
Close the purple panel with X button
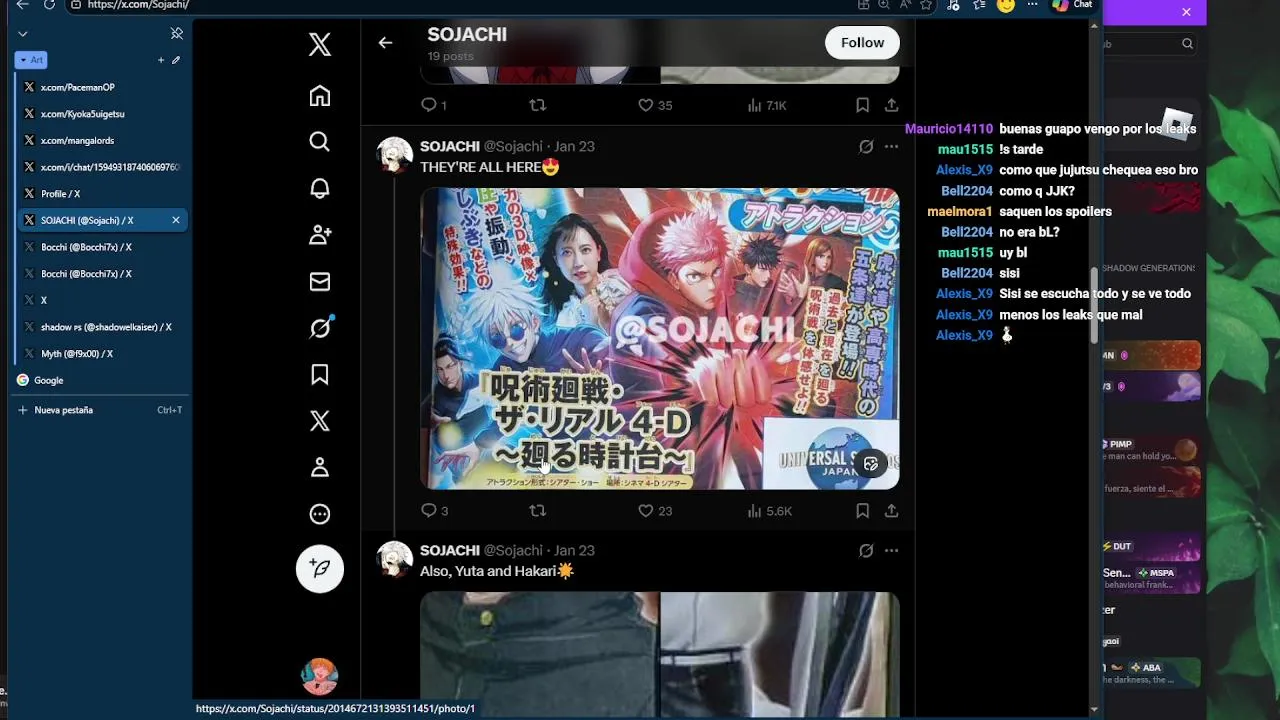1186,12
